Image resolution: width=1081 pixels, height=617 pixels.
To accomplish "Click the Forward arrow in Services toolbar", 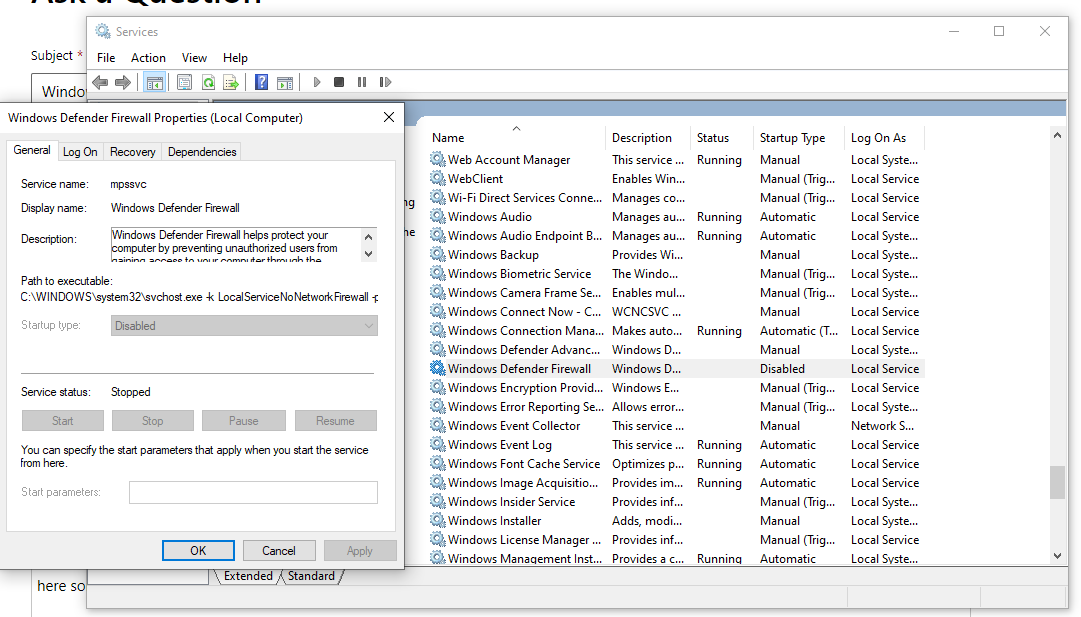I will (123, 83).
